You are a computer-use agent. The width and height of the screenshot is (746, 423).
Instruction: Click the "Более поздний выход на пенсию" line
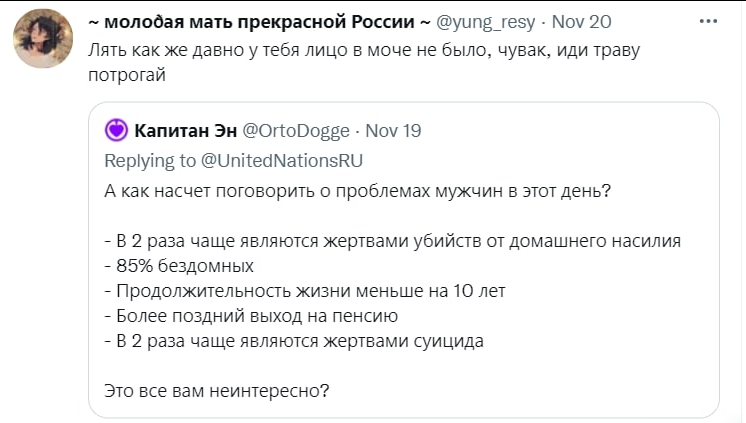coord(251,316)
